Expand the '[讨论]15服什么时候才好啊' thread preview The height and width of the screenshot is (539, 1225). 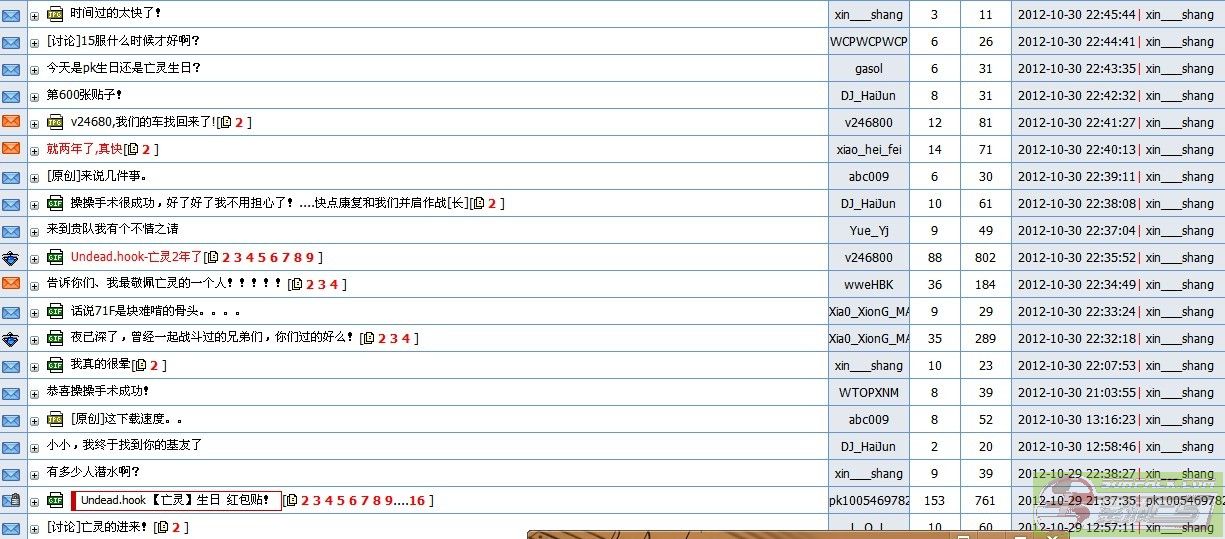click(34, 42)
